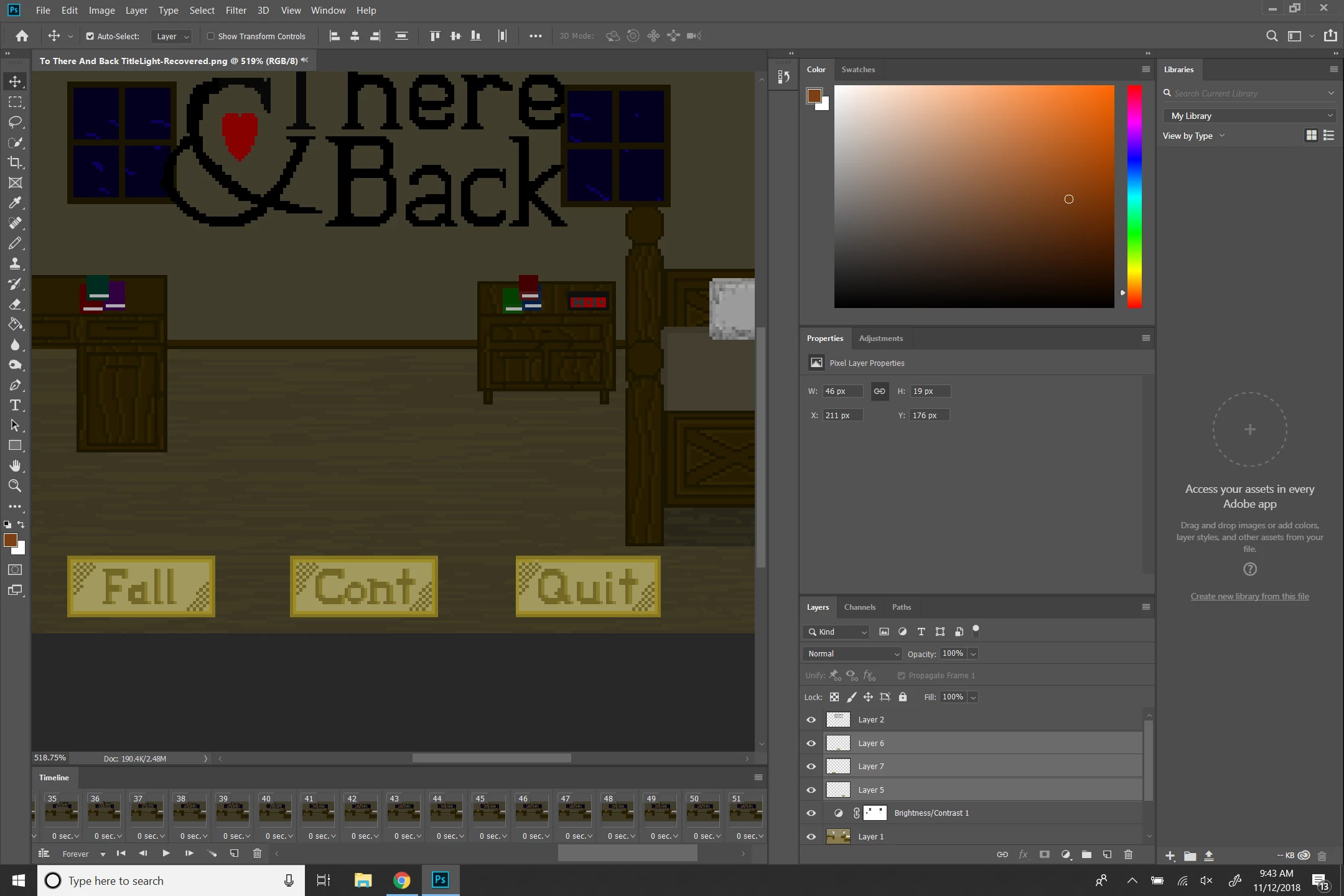Select the Lasso tool
1344x896 pixels.
(15, 122)
